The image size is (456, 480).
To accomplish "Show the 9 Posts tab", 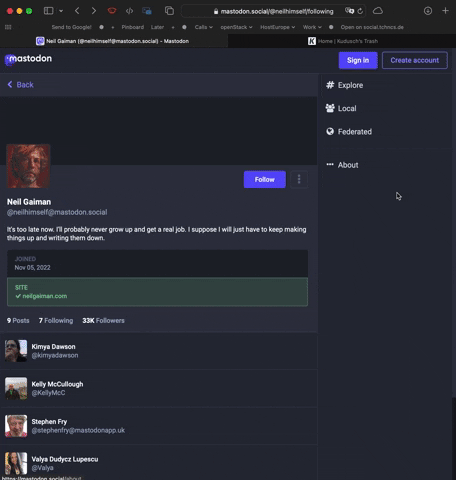I will tap(18, 321).
